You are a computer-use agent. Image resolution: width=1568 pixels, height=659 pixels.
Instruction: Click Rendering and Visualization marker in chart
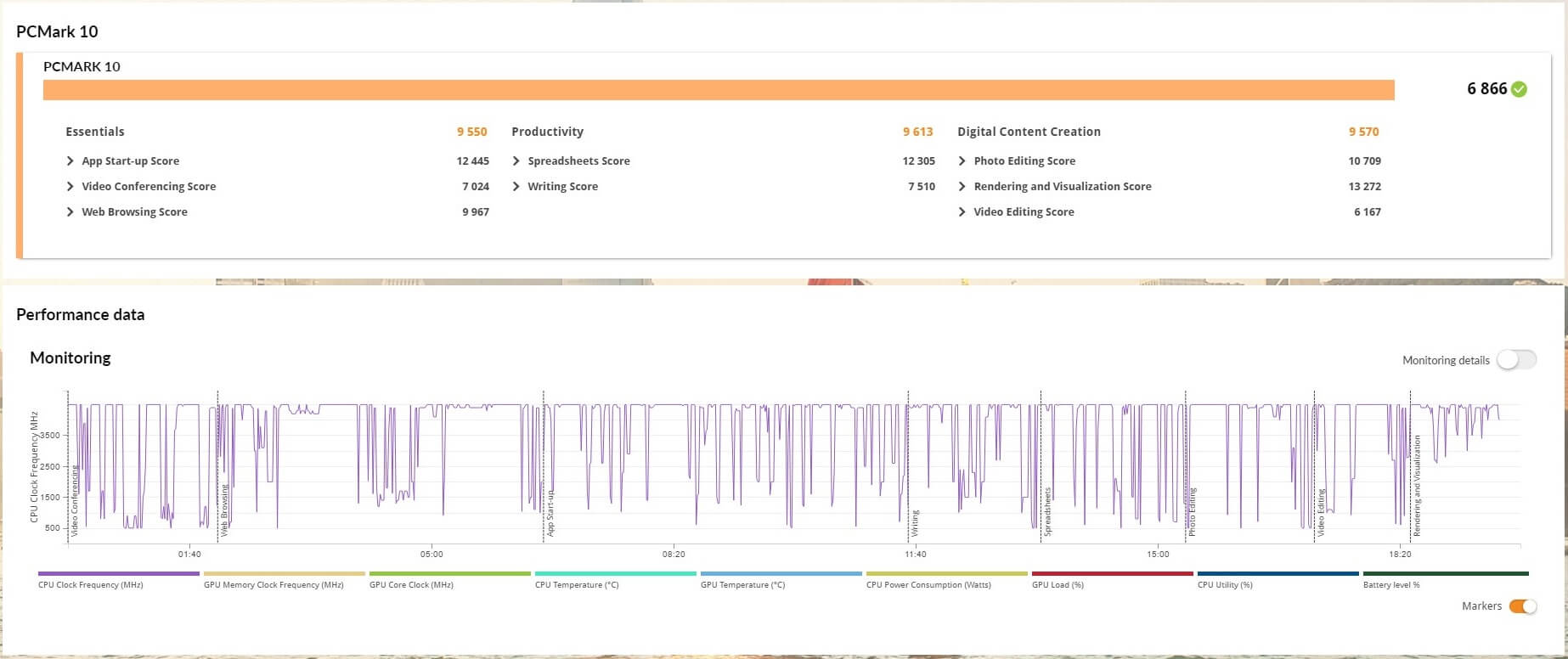coord(1417,486)
